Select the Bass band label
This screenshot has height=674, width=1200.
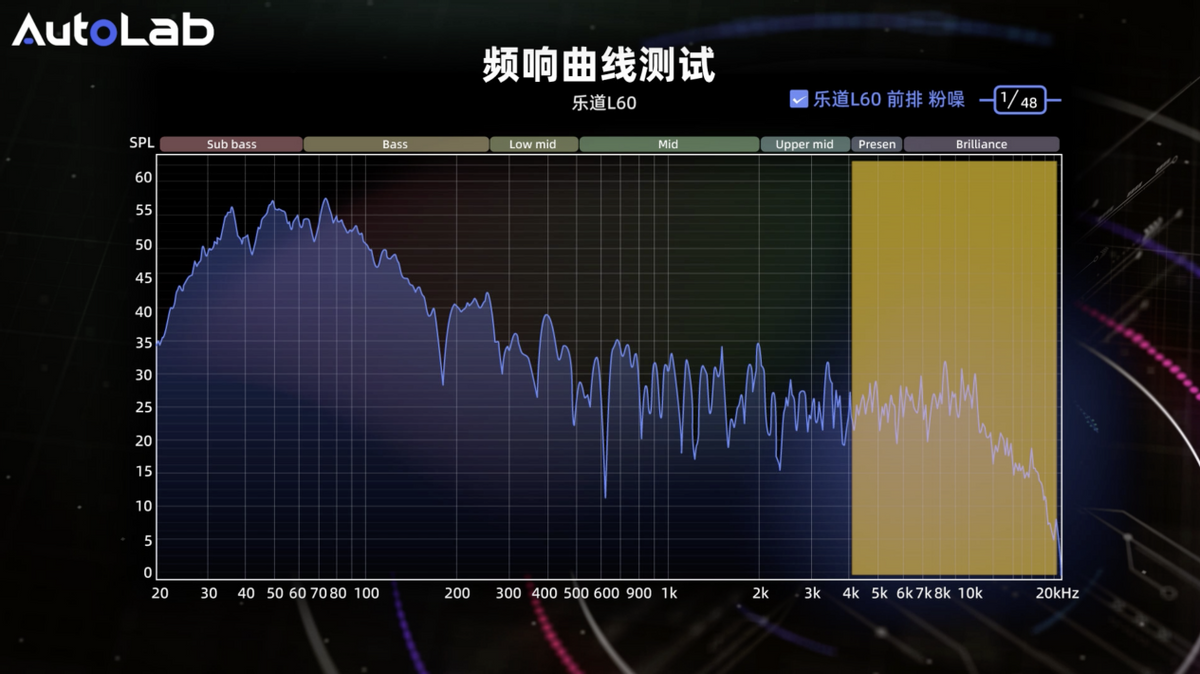tap(395, 144)
